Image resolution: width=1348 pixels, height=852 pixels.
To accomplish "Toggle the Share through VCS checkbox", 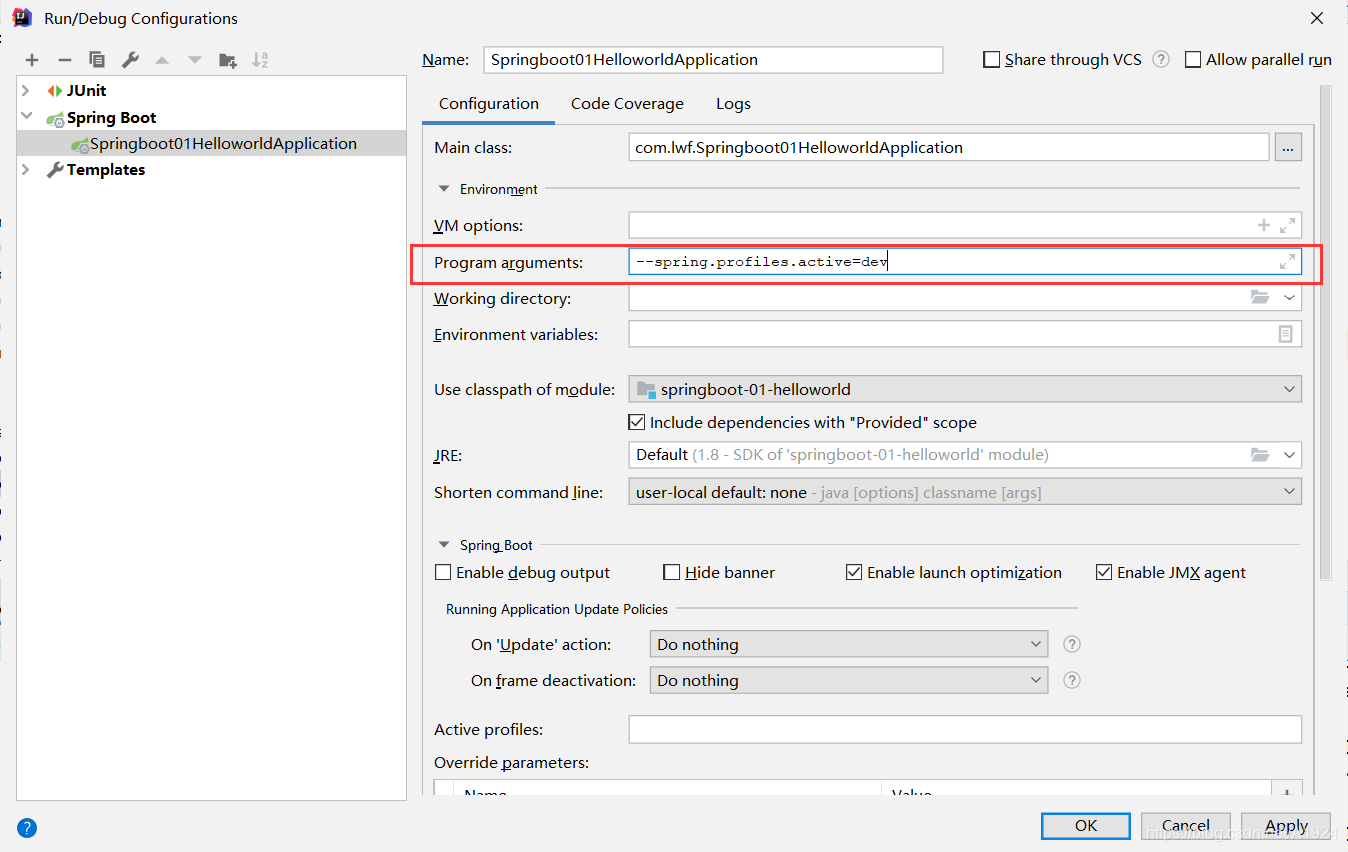I will coord(992,60).
